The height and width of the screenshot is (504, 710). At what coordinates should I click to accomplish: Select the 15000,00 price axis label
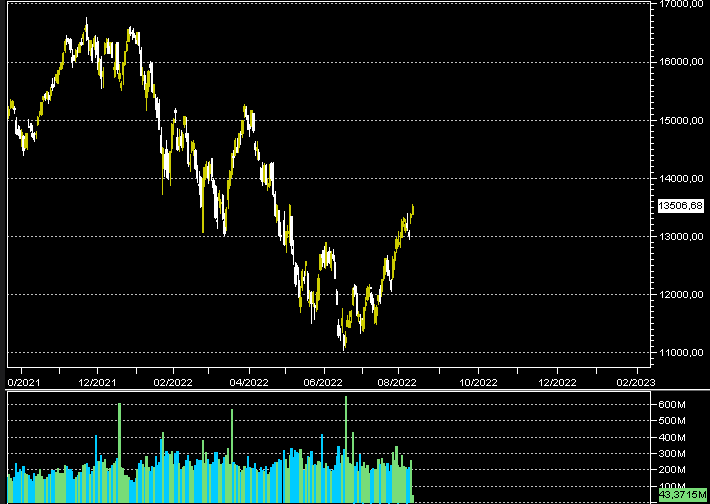point(681,120)
